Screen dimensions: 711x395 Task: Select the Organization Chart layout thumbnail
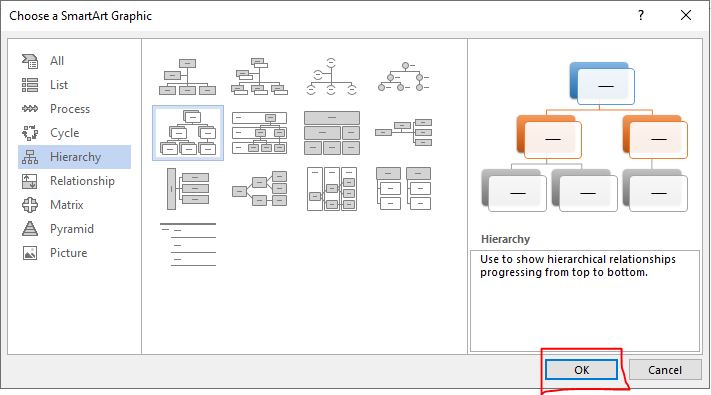coord(187,77)
